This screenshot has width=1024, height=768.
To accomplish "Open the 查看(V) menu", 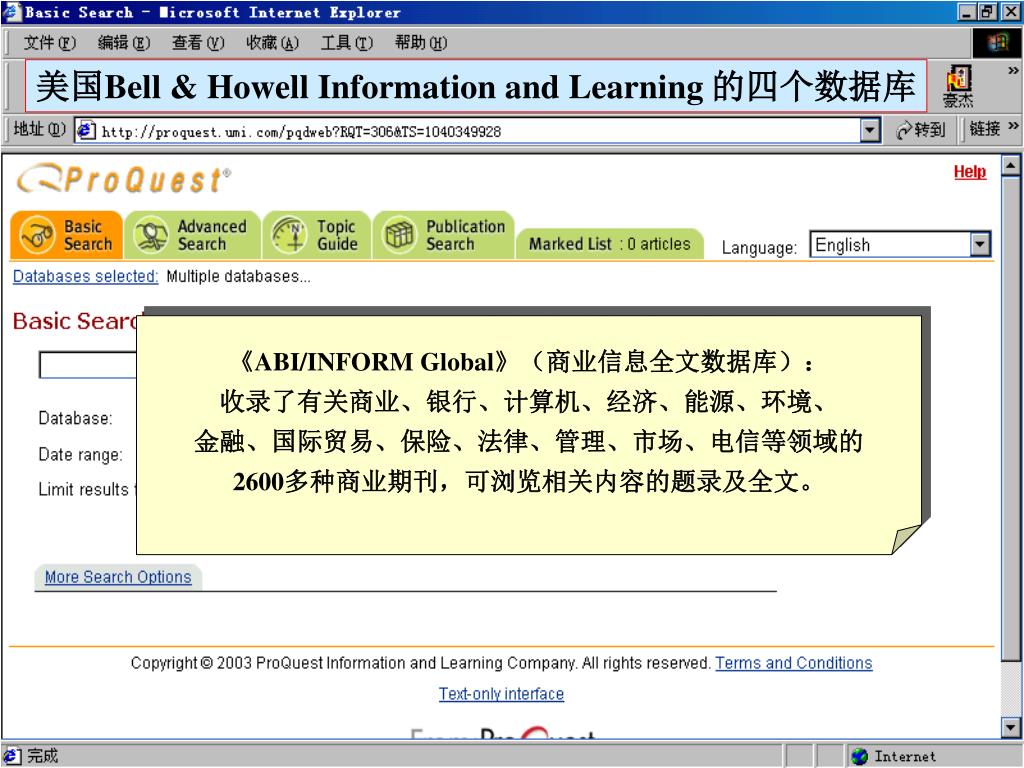I will tap(198, 43).
